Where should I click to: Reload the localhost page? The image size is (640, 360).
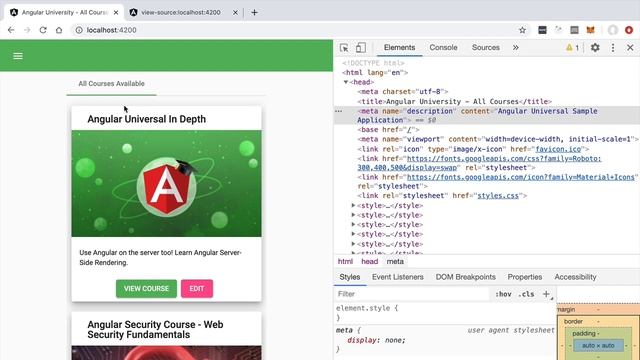pyautogui.click(x=43, y=30)
